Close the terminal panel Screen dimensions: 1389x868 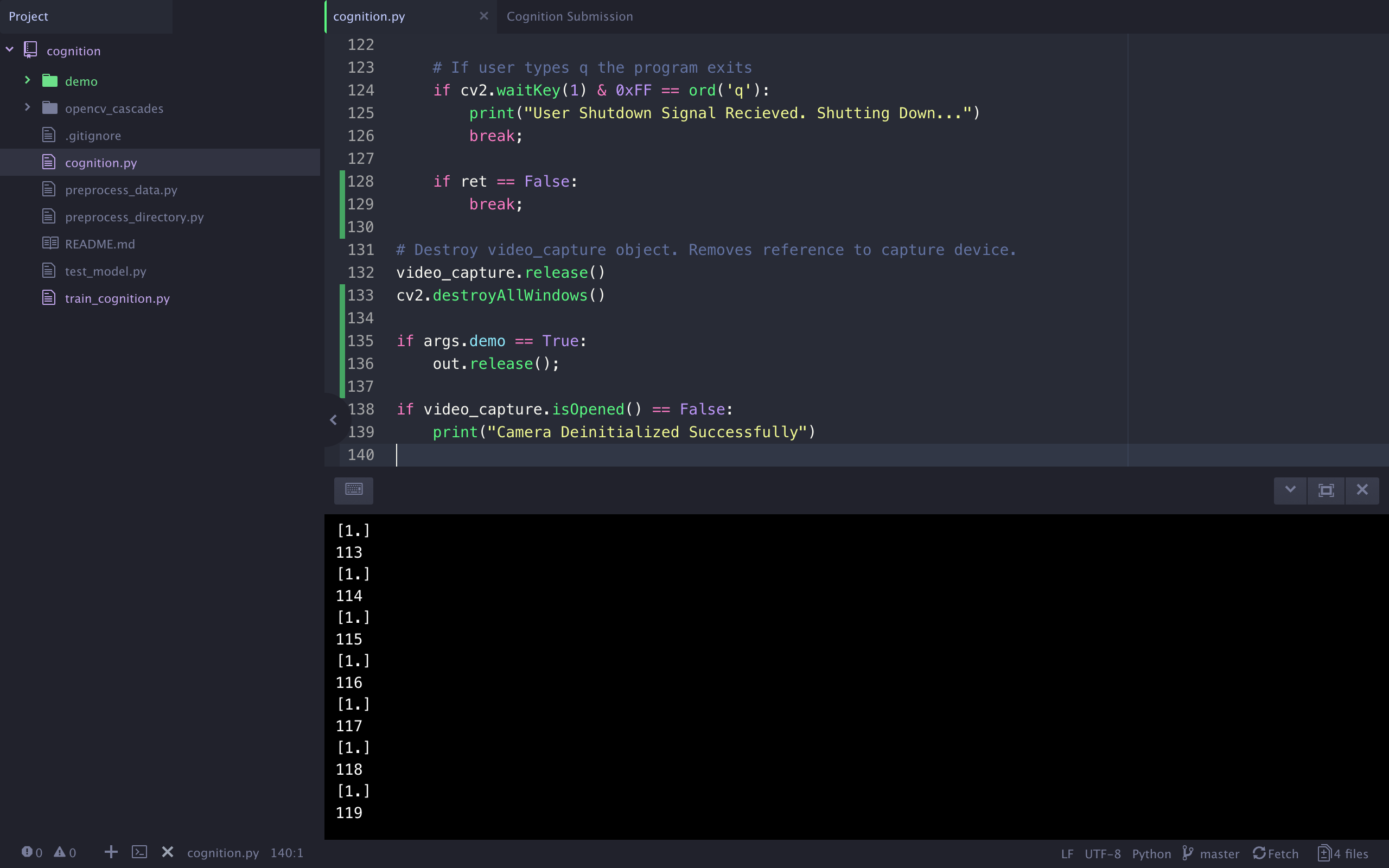coord(1362,490)
